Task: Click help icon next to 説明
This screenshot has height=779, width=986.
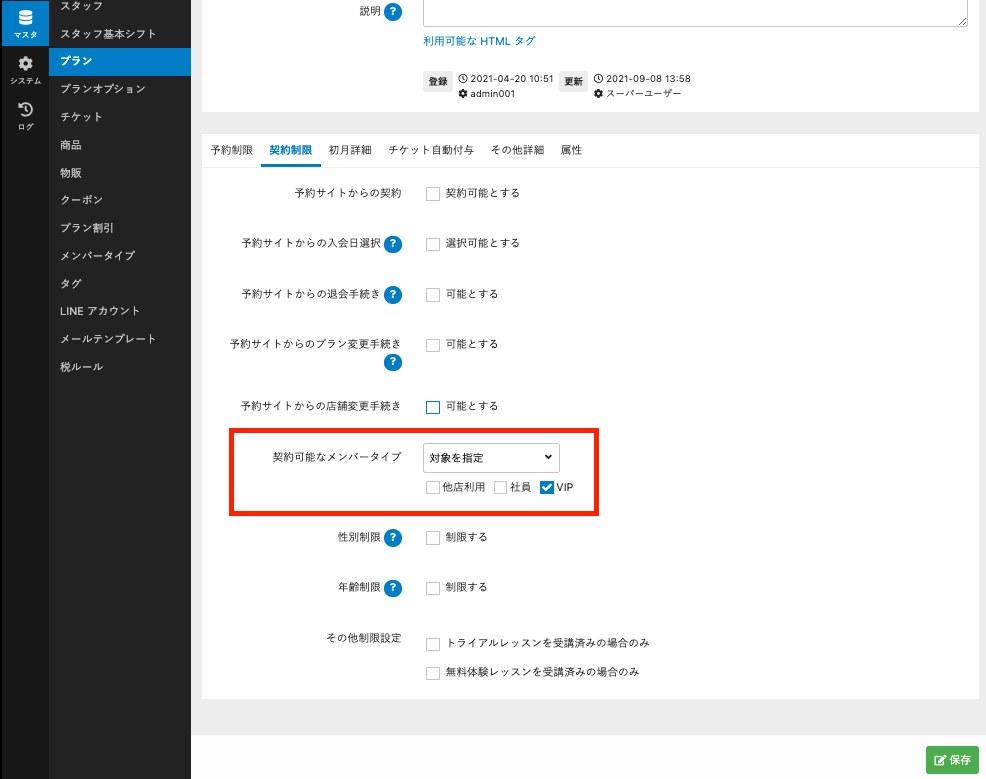Action: 393,12
